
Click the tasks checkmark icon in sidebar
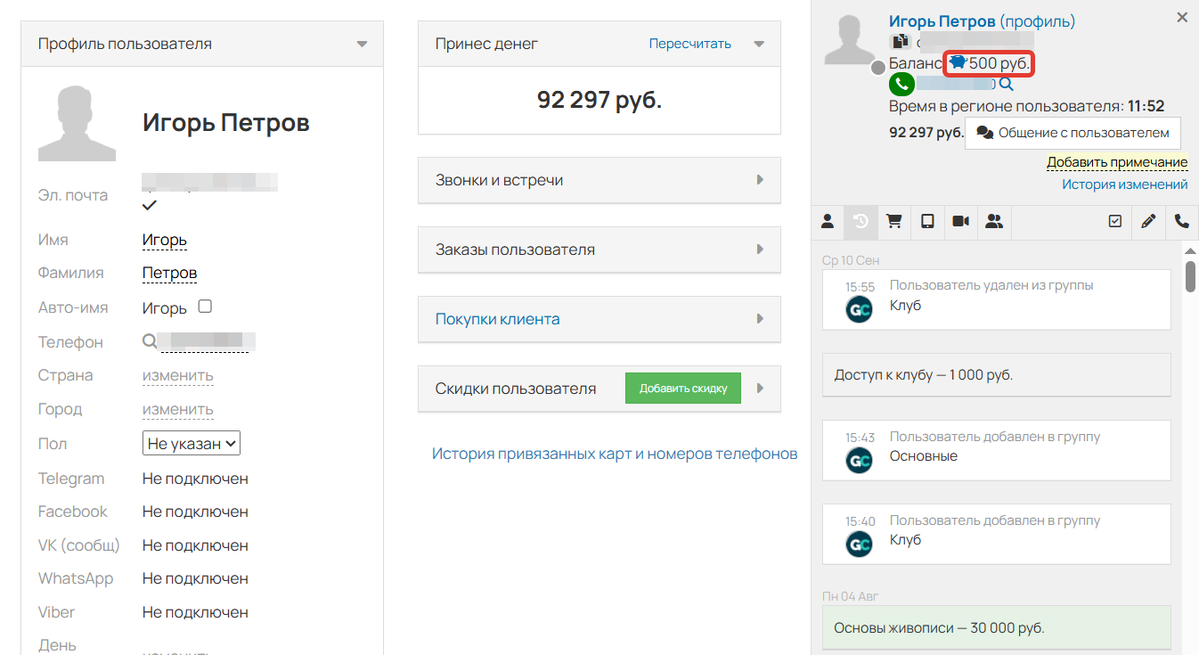click(1115, 222)
